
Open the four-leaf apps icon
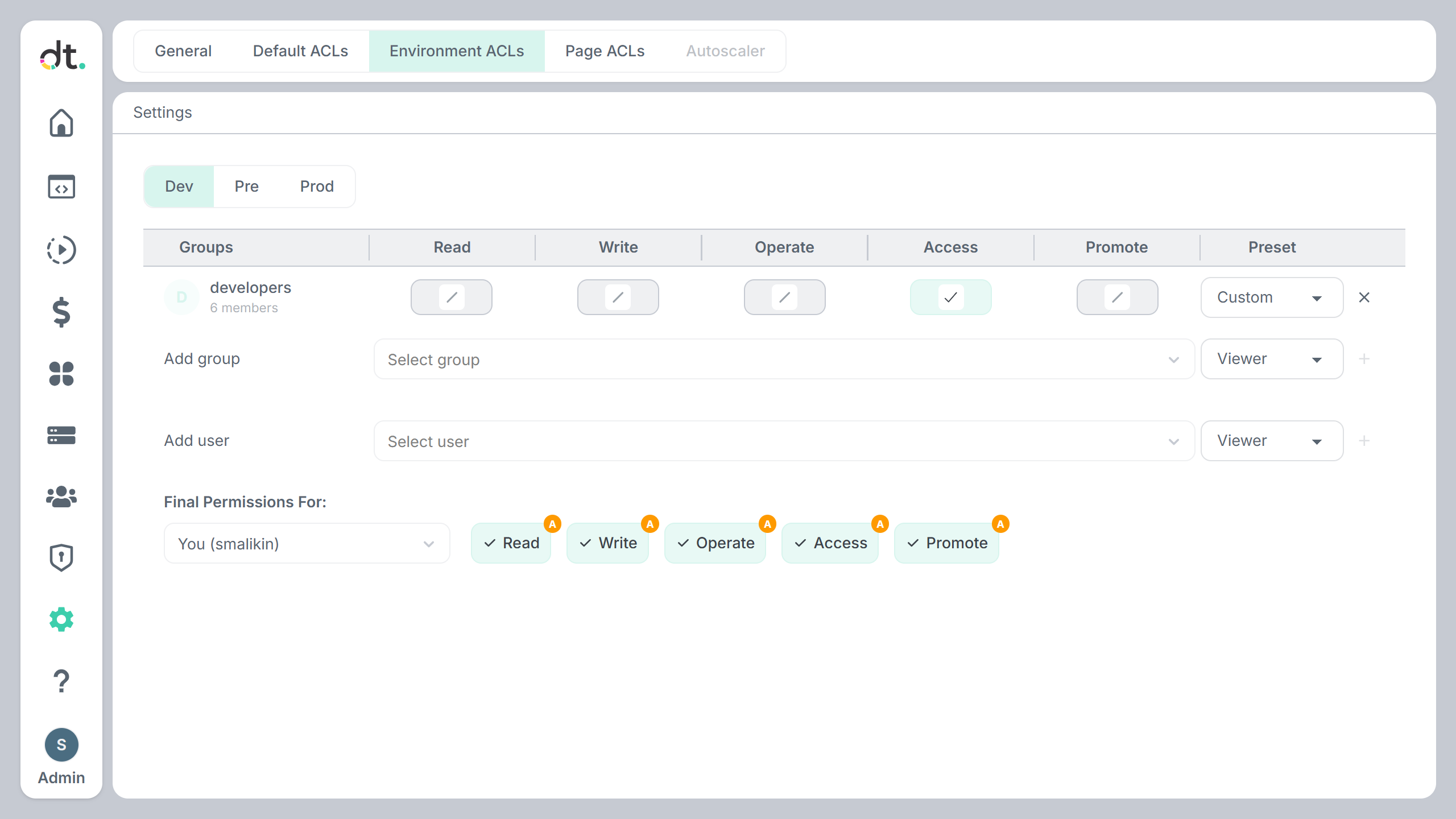(61, 374)
